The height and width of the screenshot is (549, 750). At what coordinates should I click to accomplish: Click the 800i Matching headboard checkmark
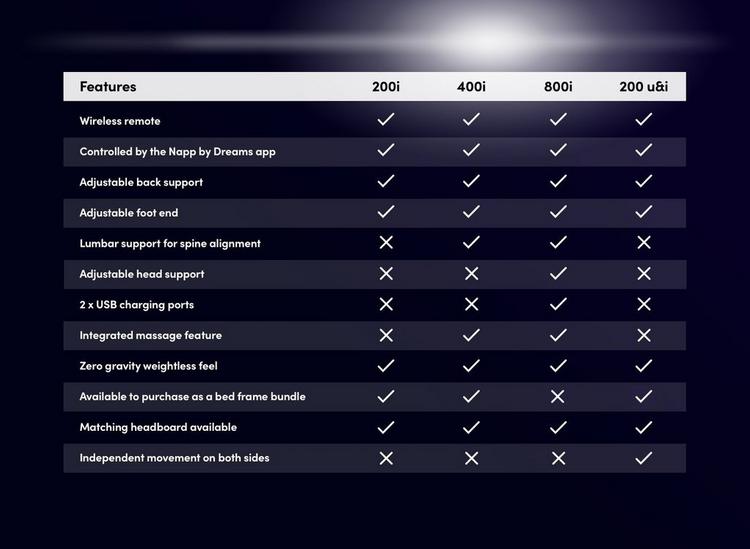(558, 427)
